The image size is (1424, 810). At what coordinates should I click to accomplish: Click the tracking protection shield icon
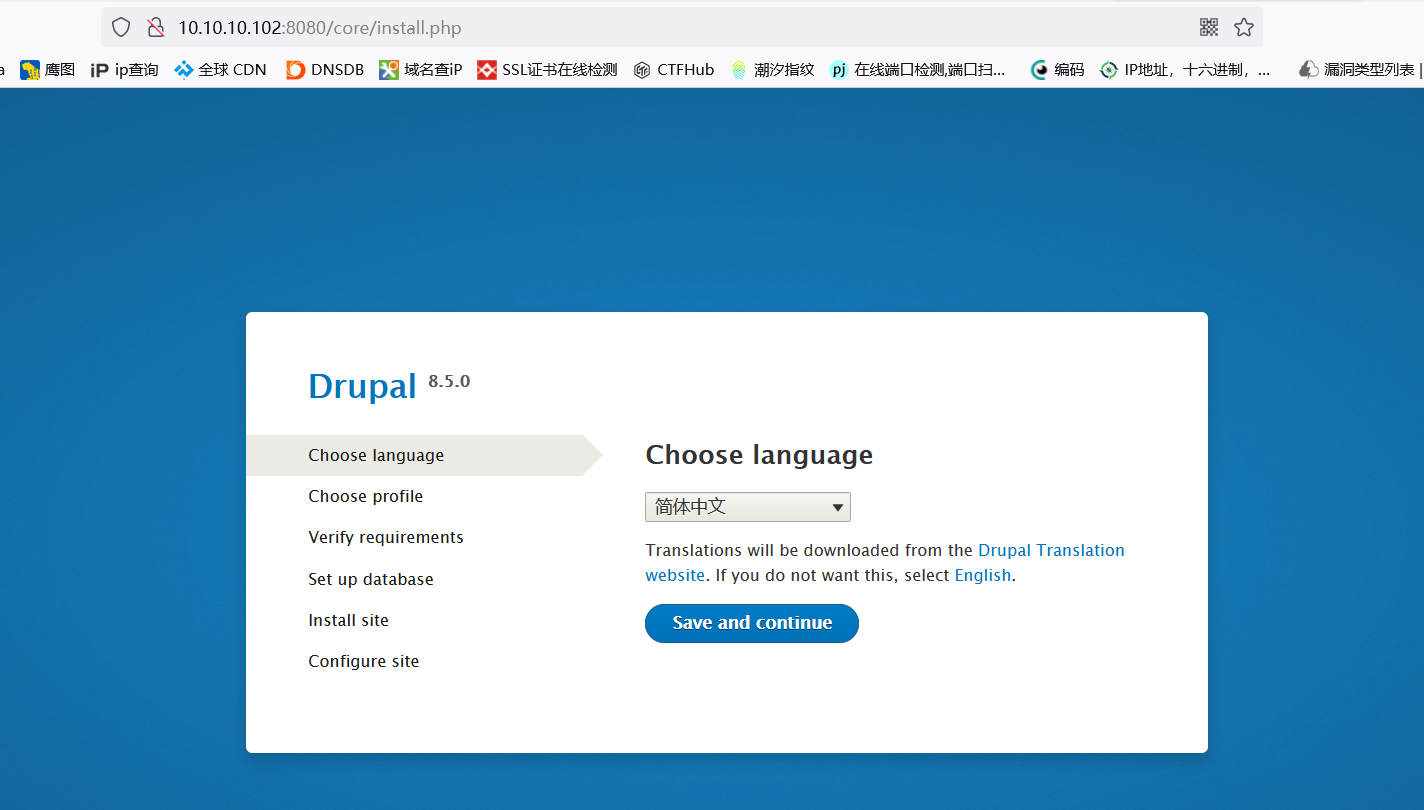pos(120,27)
